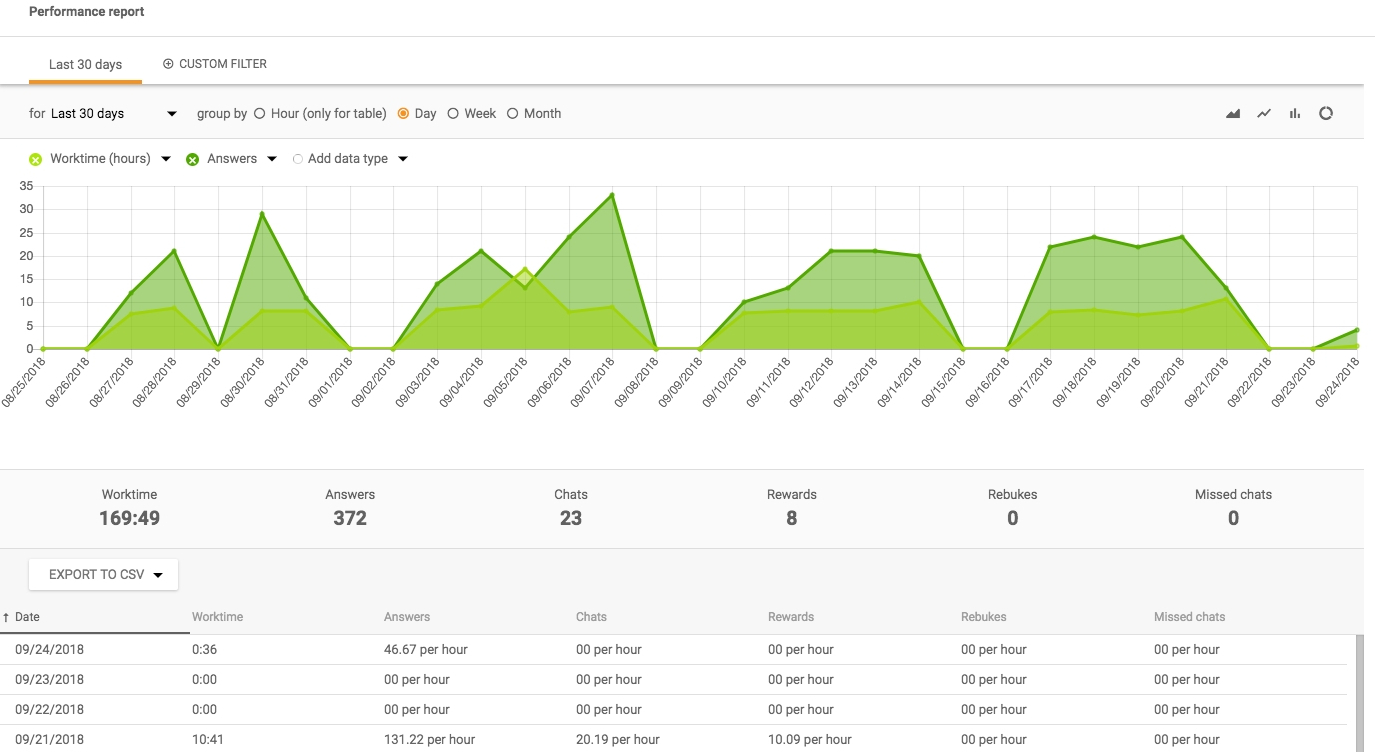Click the plus icon beside CUSTOM FILTER
The height and width of the screenshot is (752, 1375).
pyautogui.click(x=168, y=64)
